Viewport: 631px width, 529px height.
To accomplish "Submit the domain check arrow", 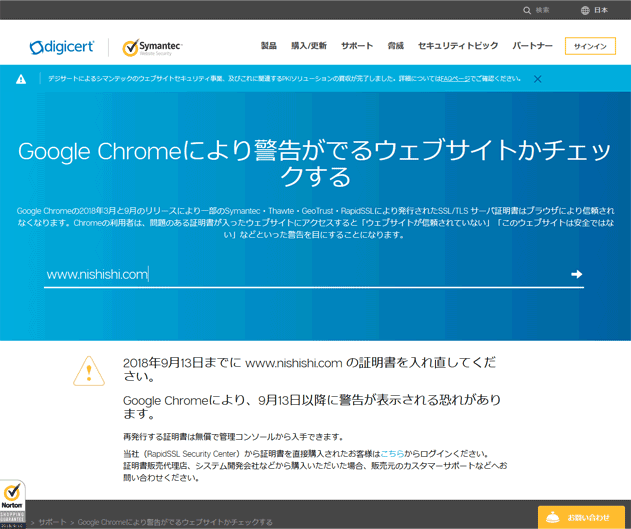I will [576, 274].
